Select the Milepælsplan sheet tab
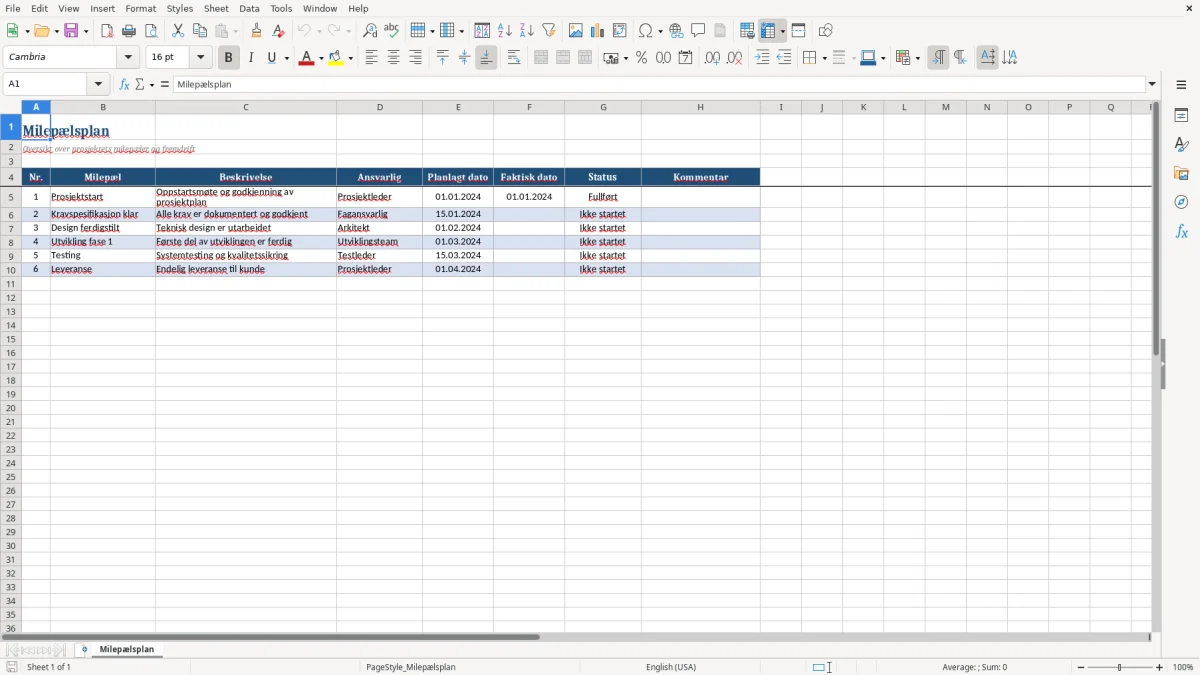 127,649
